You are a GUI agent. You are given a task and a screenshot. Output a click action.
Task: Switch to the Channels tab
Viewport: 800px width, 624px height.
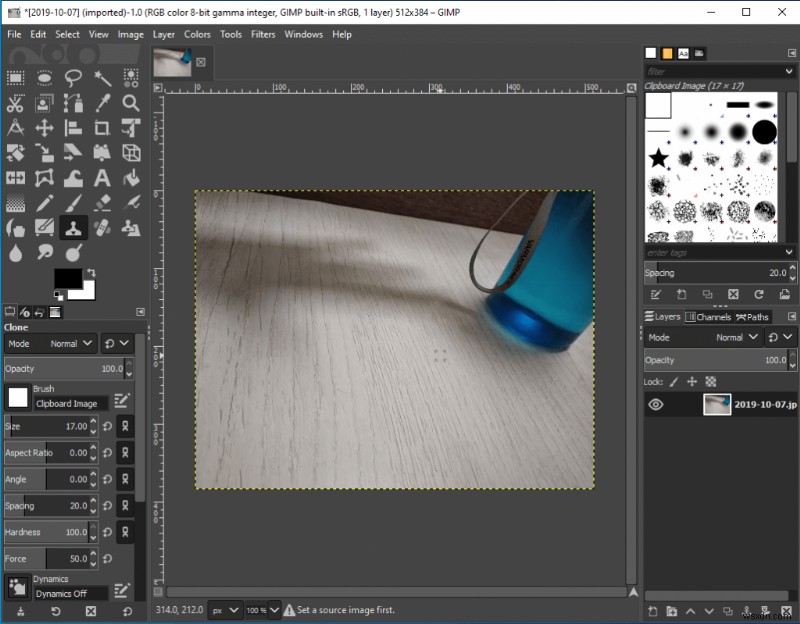pyautogui.click(x=709, y=316)
